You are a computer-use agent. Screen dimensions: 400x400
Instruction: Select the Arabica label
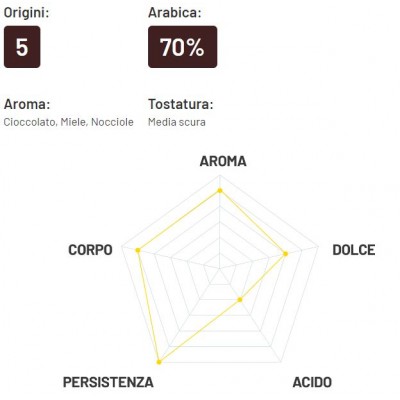(x=175, y=13)
